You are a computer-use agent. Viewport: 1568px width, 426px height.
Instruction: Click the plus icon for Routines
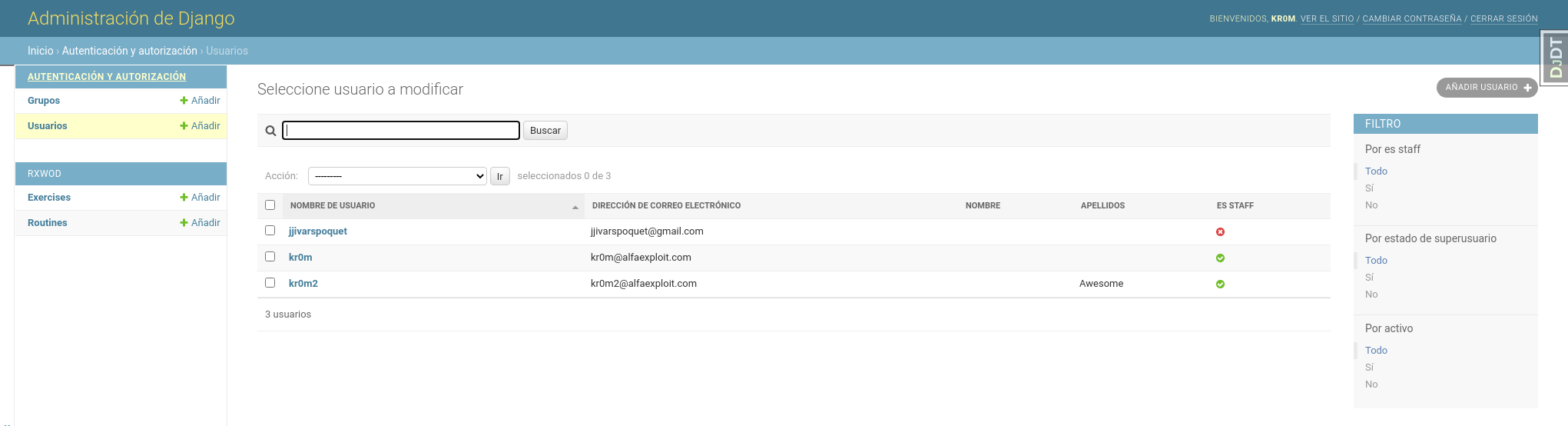(184, 223)
